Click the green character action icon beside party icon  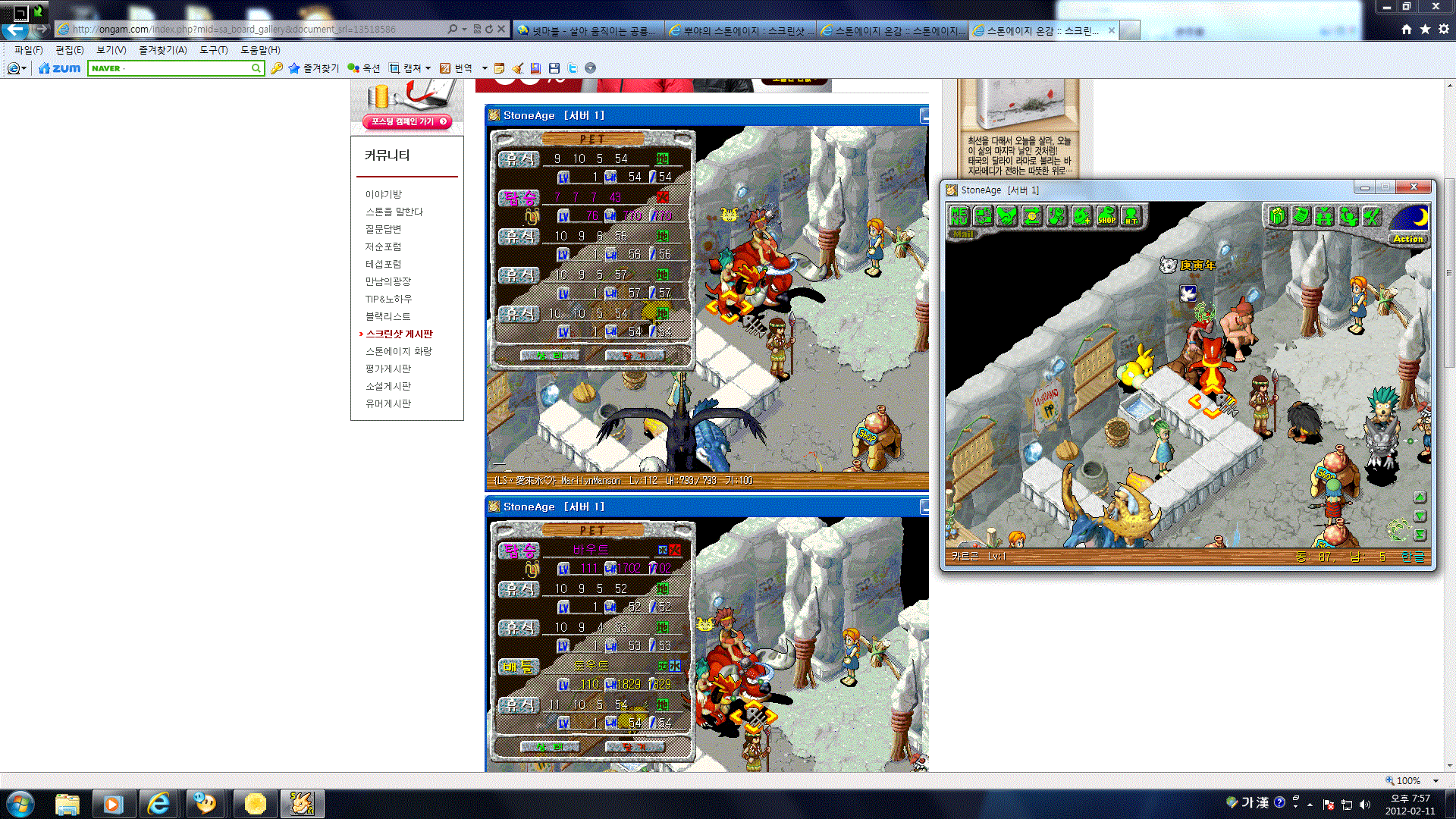pyautogui.click(x=1348, y=217)
